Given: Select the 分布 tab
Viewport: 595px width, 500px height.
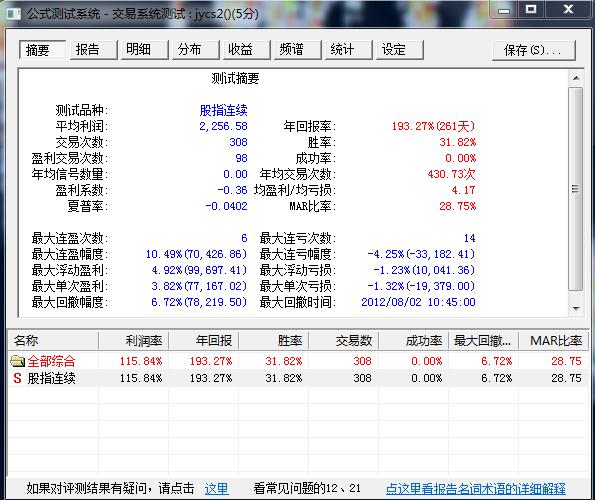Looking at the screenshot, I should (195, 50).
